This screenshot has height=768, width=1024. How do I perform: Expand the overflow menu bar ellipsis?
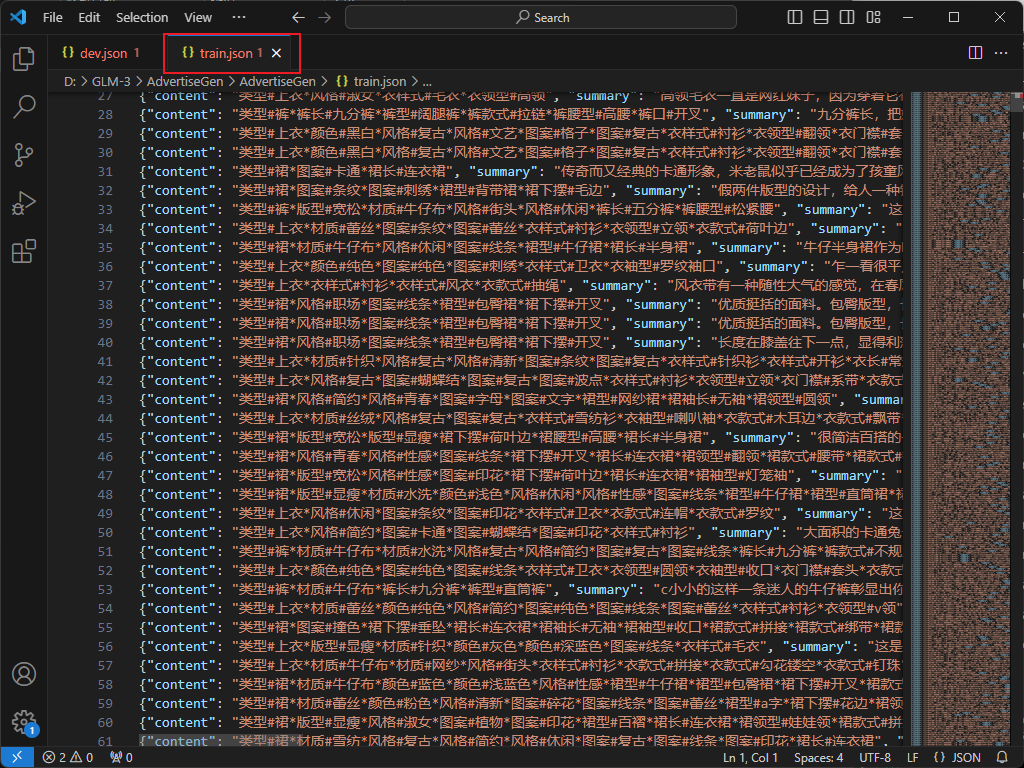click(238, 17)
